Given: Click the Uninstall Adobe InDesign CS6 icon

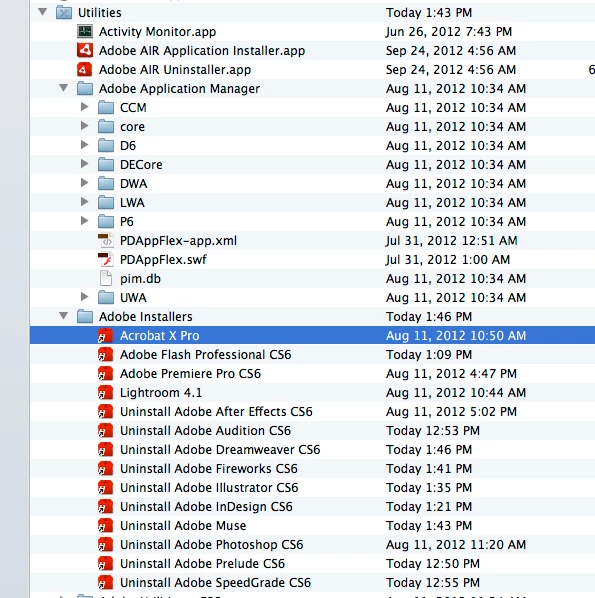Looking at the screenshot, I should coord(106,506).
